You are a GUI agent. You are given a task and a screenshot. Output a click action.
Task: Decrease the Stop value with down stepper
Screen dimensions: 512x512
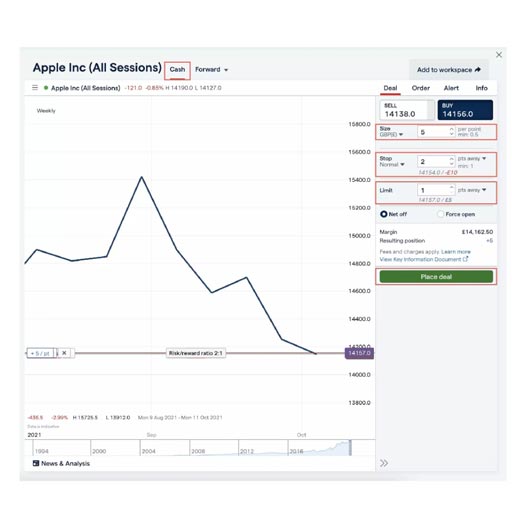pyautogui.click(x=452, y=164)
